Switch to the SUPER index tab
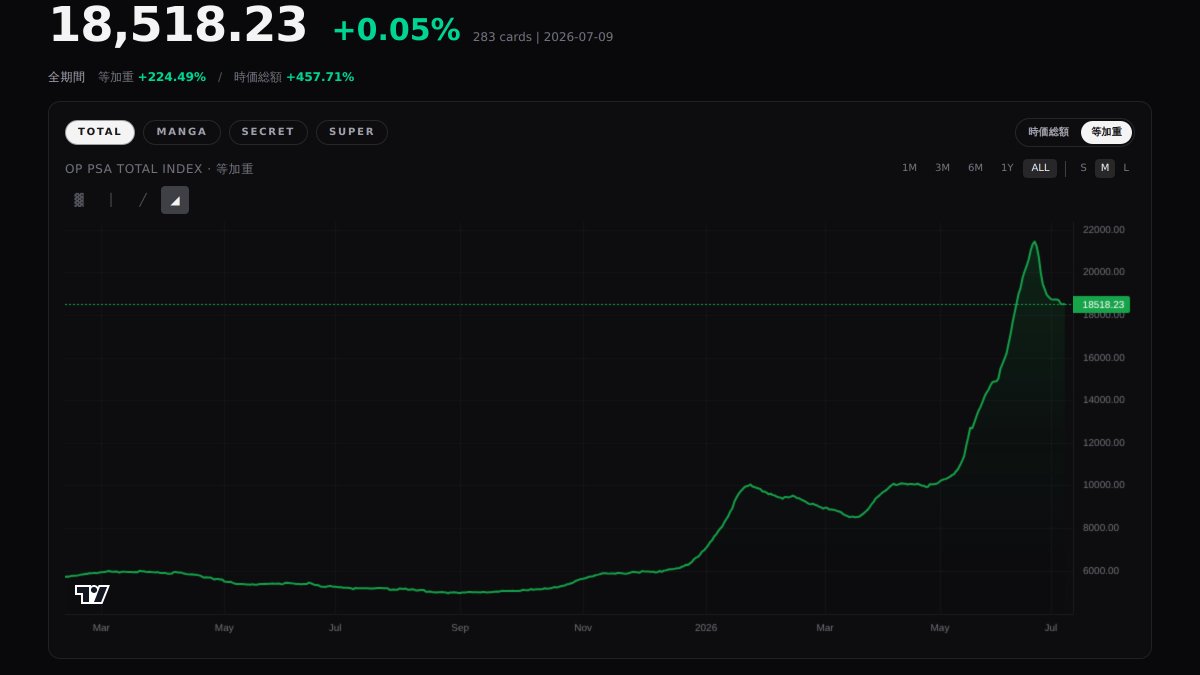Image resolution: width=1200 pixels, height=675 pixels. pos(352,132)
